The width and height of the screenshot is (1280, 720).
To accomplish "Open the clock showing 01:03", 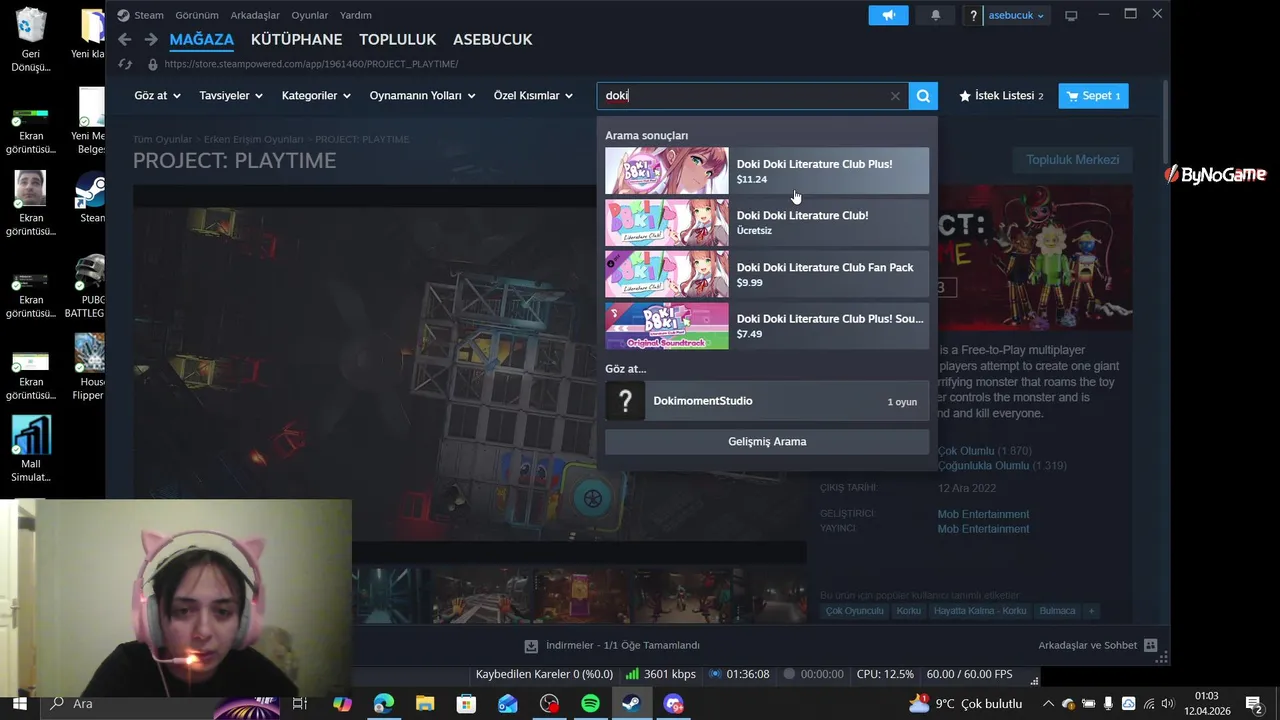I will pyautogui.click(x=1207, y=704).
